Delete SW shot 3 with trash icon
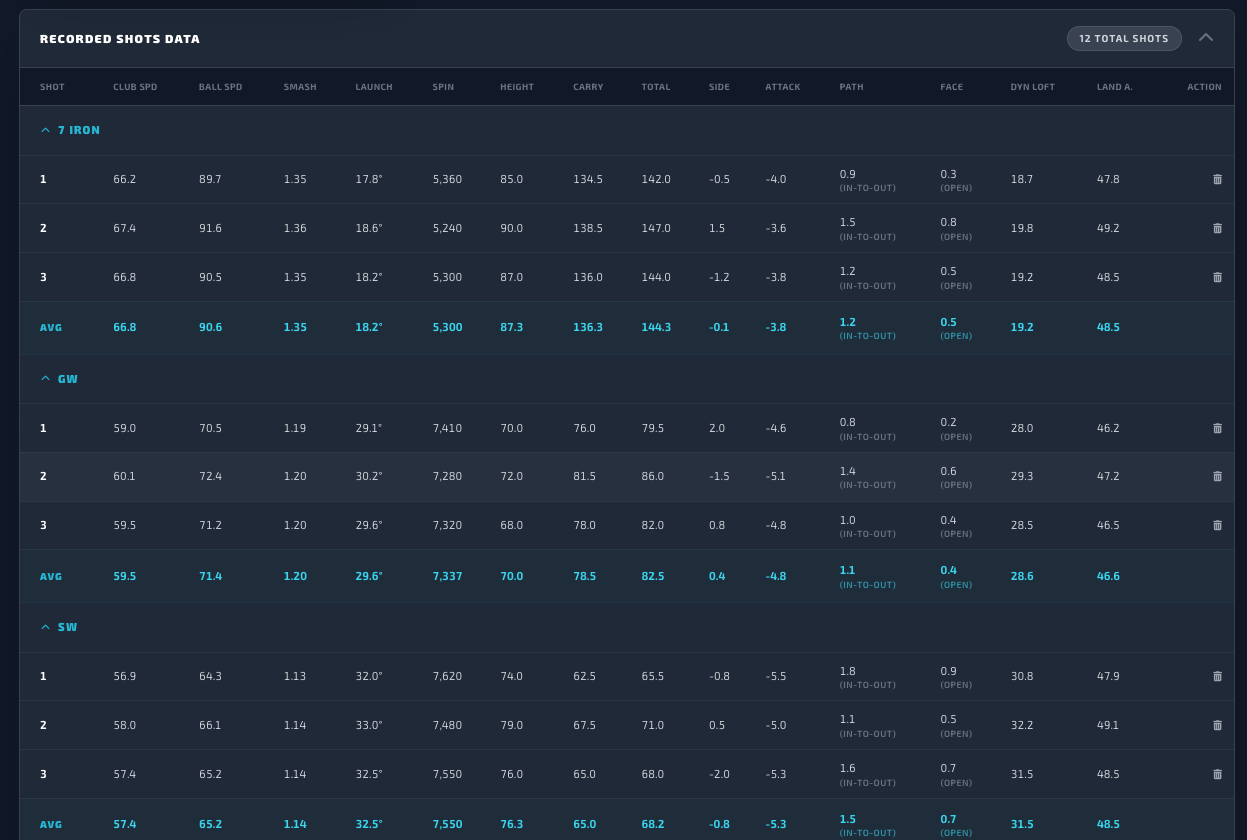 click(1217, 774)
